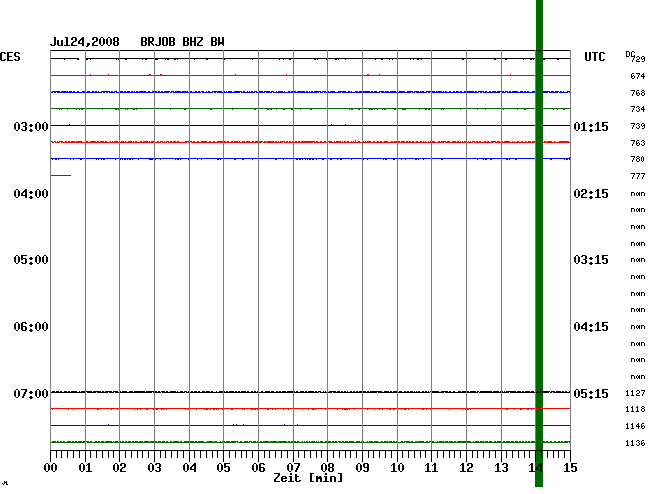Click minute tick label 09
The width and height of the screenshot is (650, 494).
pyautogui.click(x=362, y=468)
